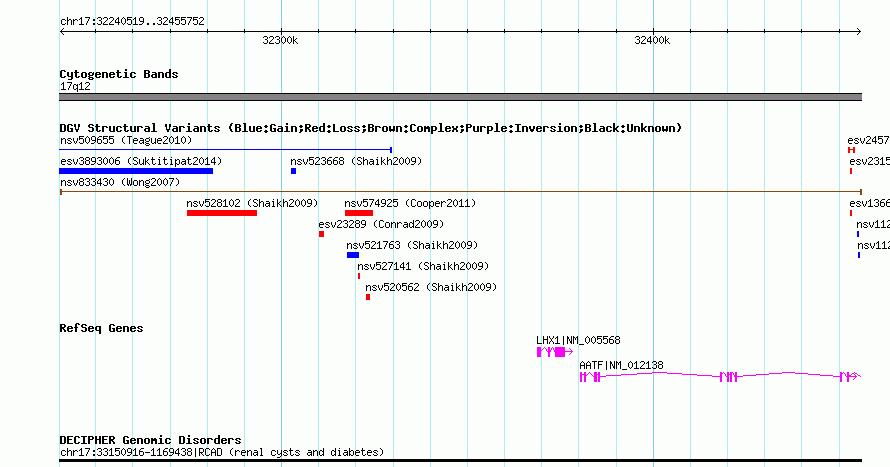Select the small red nsv520562 loss block

coord(368,297)
